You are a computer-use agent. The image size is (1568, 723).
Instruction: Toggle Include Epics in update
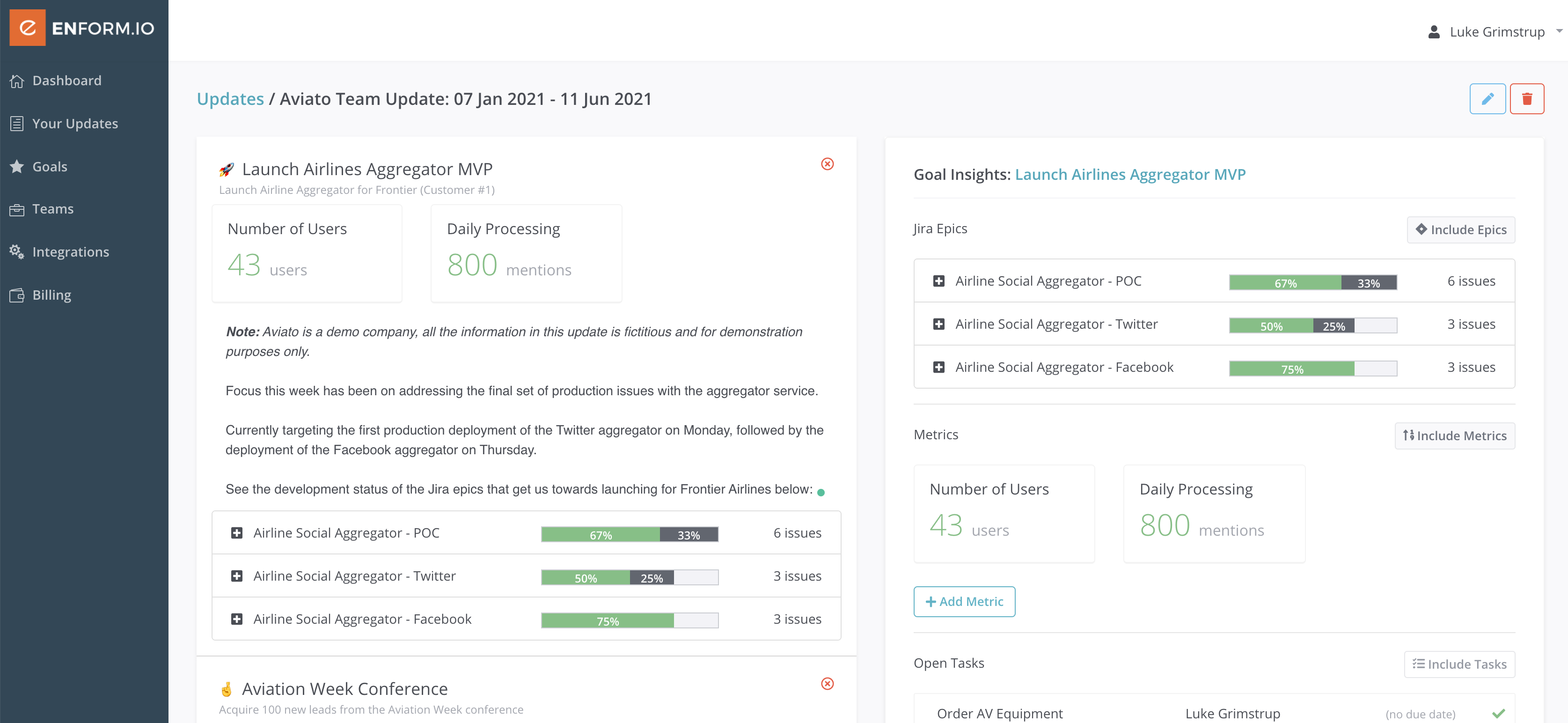[1460, 229]
